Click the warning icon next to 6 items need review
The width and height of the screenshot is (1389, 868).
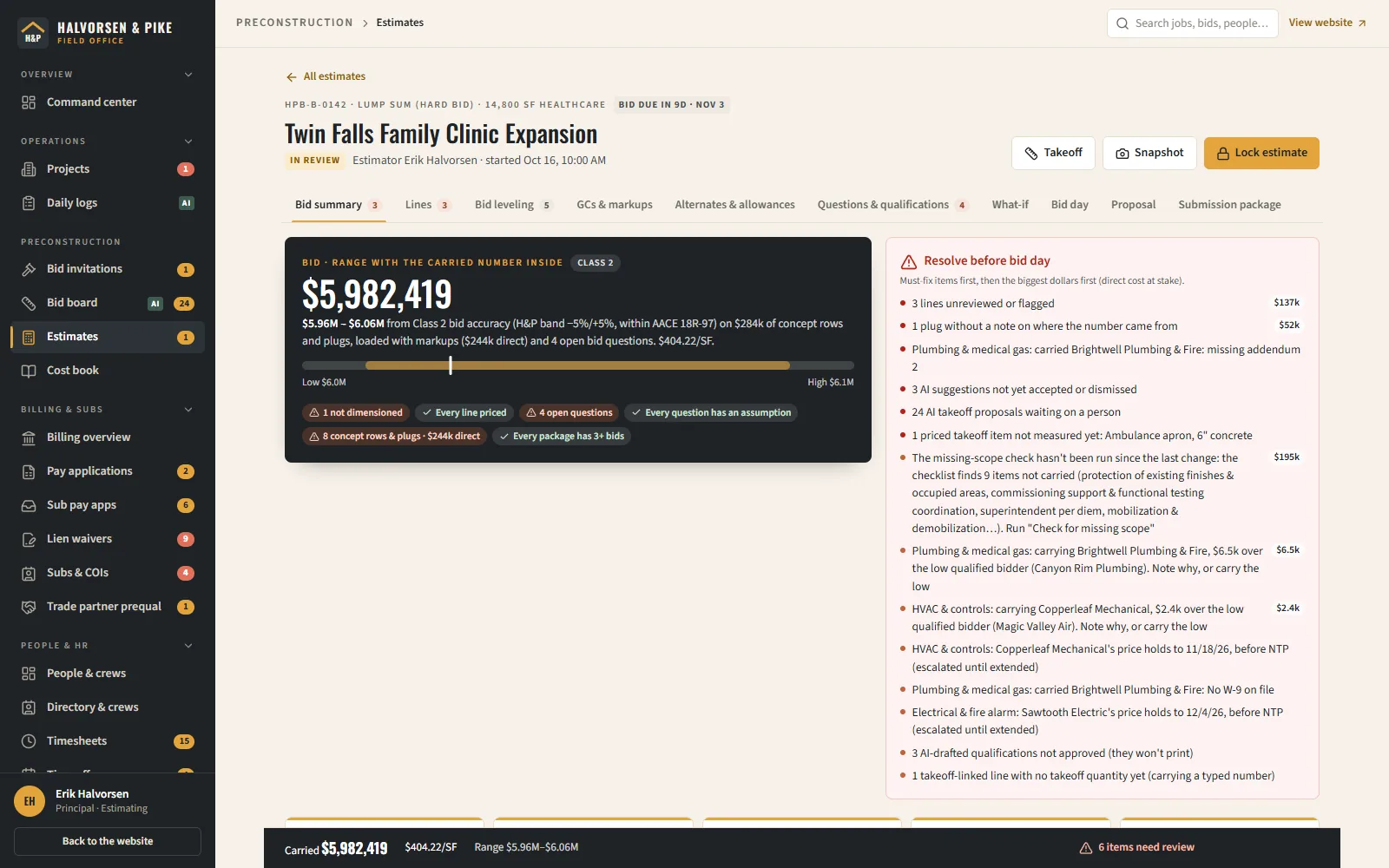click(x=1085, y=848)
